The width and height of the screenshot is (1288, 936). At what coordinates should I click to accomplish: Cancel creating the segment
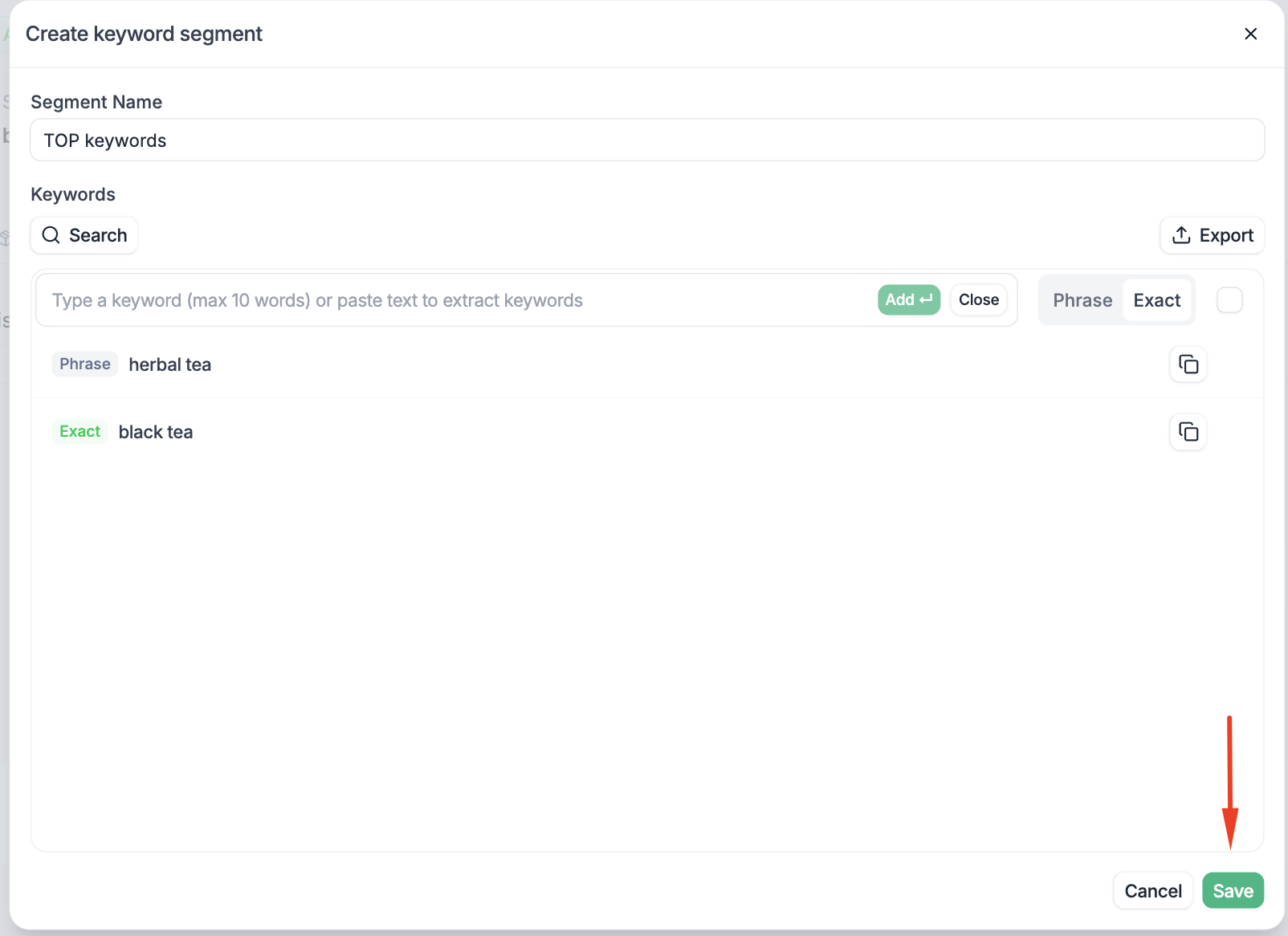(x=1152, y=891)
